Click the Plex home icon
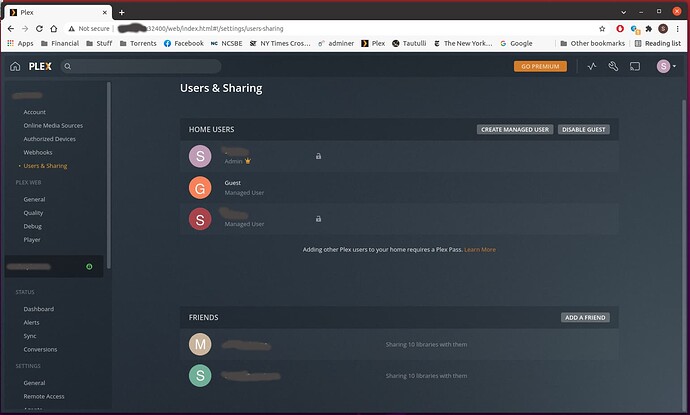This screenshot has height=415, width=690. 15,66
